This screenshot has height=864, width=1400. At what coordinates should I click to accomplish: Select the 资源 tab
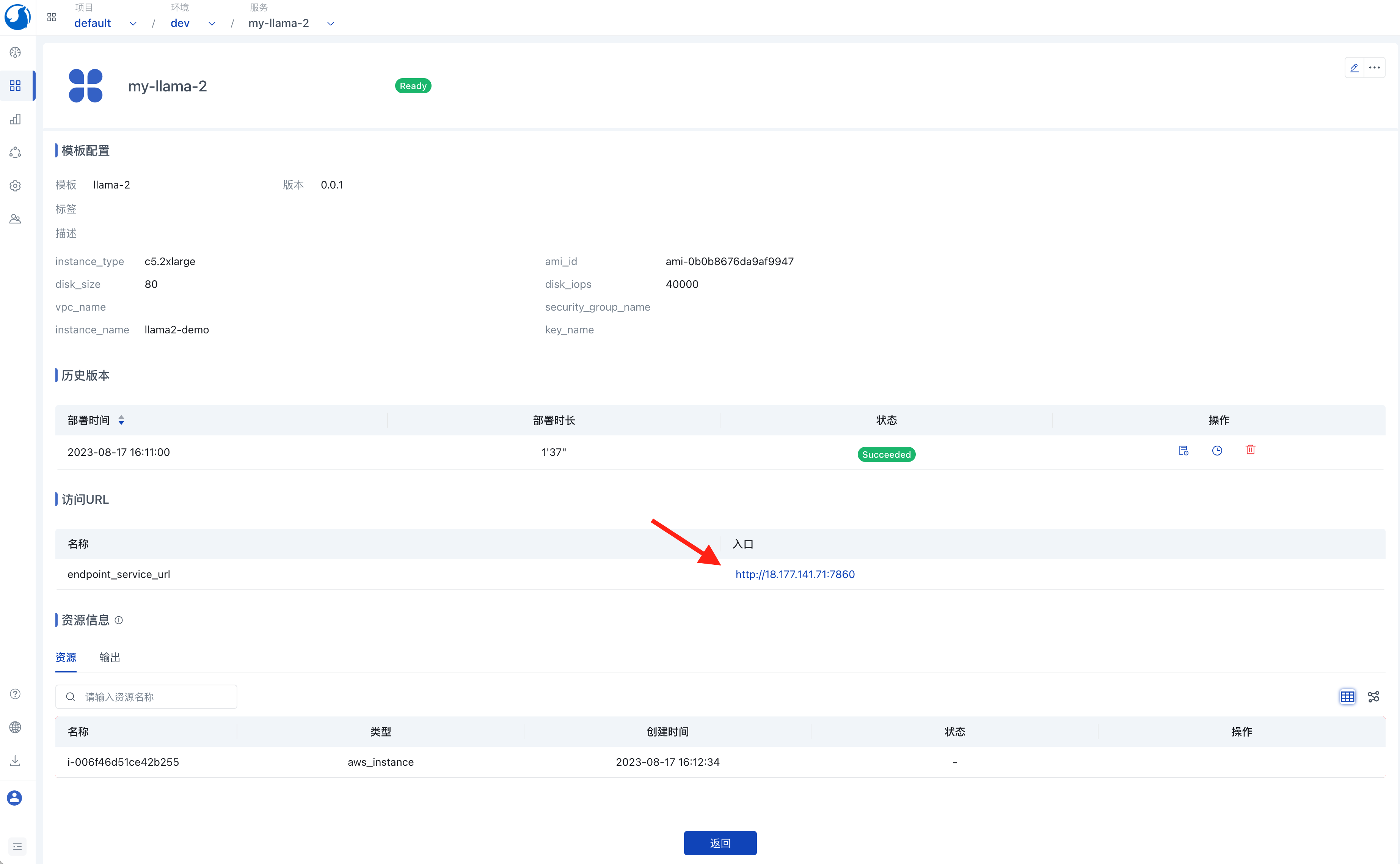66,657
